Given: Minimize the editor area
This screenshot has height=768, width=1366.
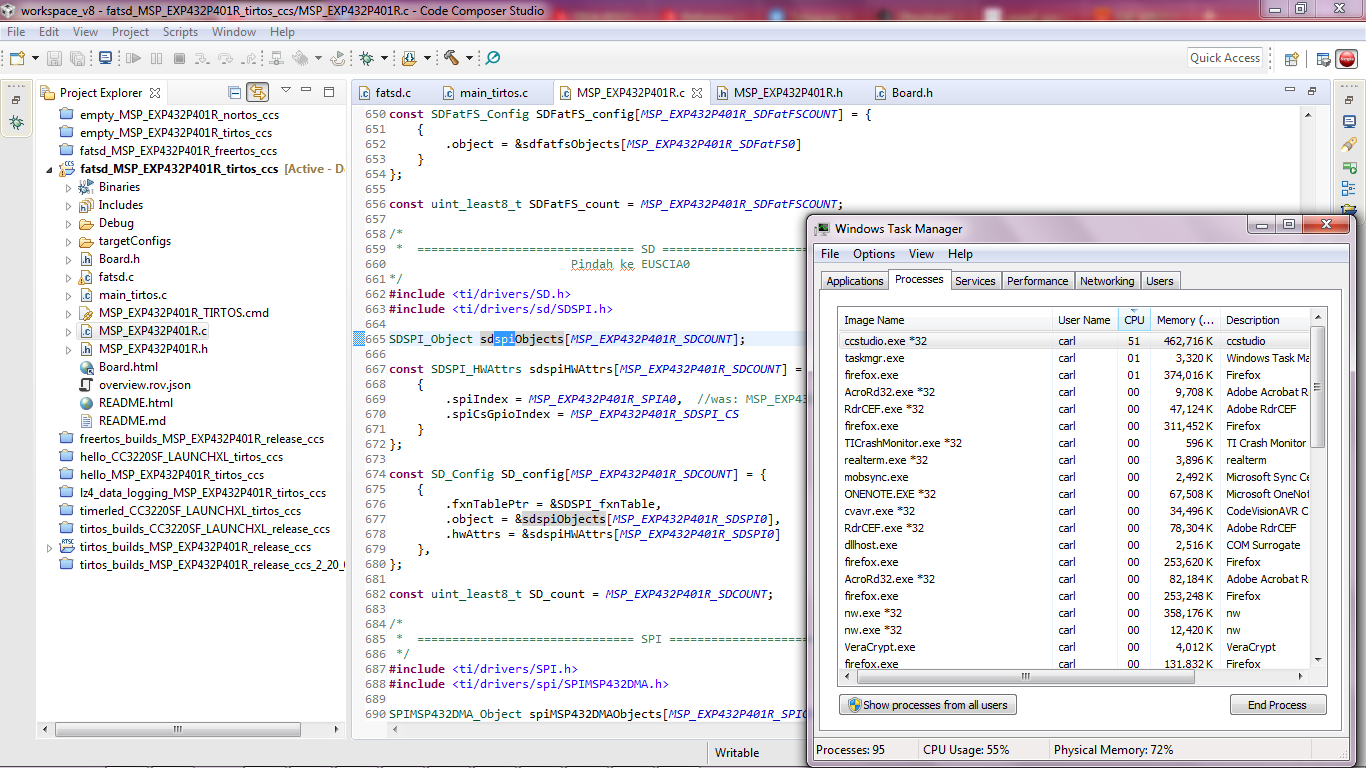Looking at the screenshot, I should (x=1290, y=91).
